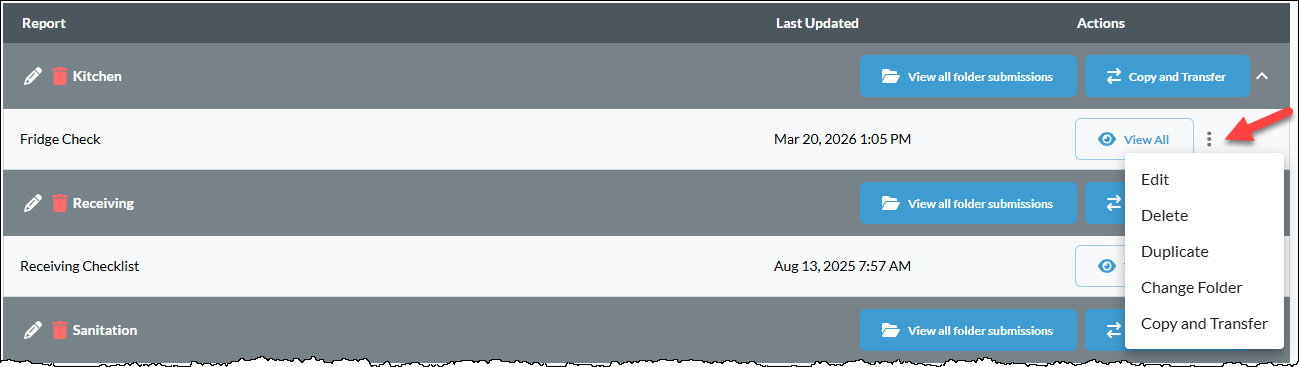The height and width of the screenshot is (367, 1299).
Task: Delete Receiving folder via trash icon
Action: click(60, 203)
